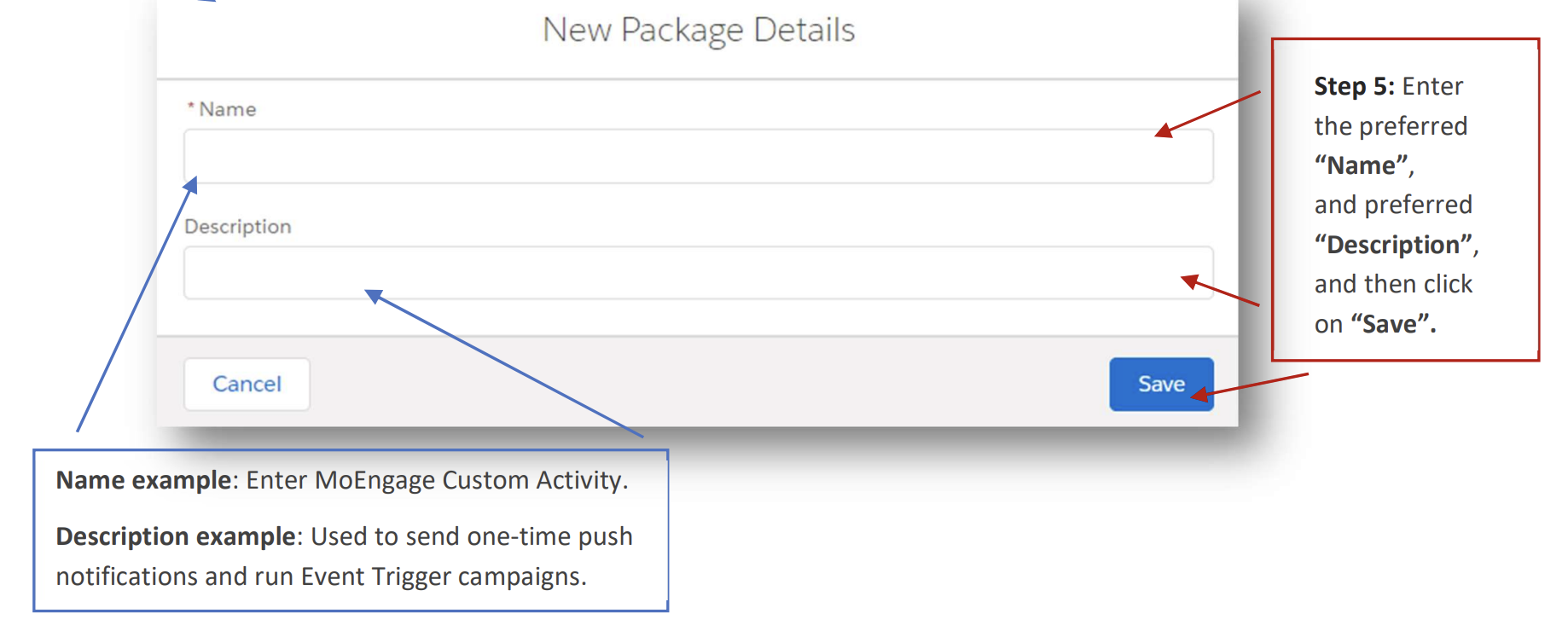Image resolution: width=1568 pixels, height=631 pixels.
Task: Click the Description field label
Action: pyautogui.click(x=238, y=227)
